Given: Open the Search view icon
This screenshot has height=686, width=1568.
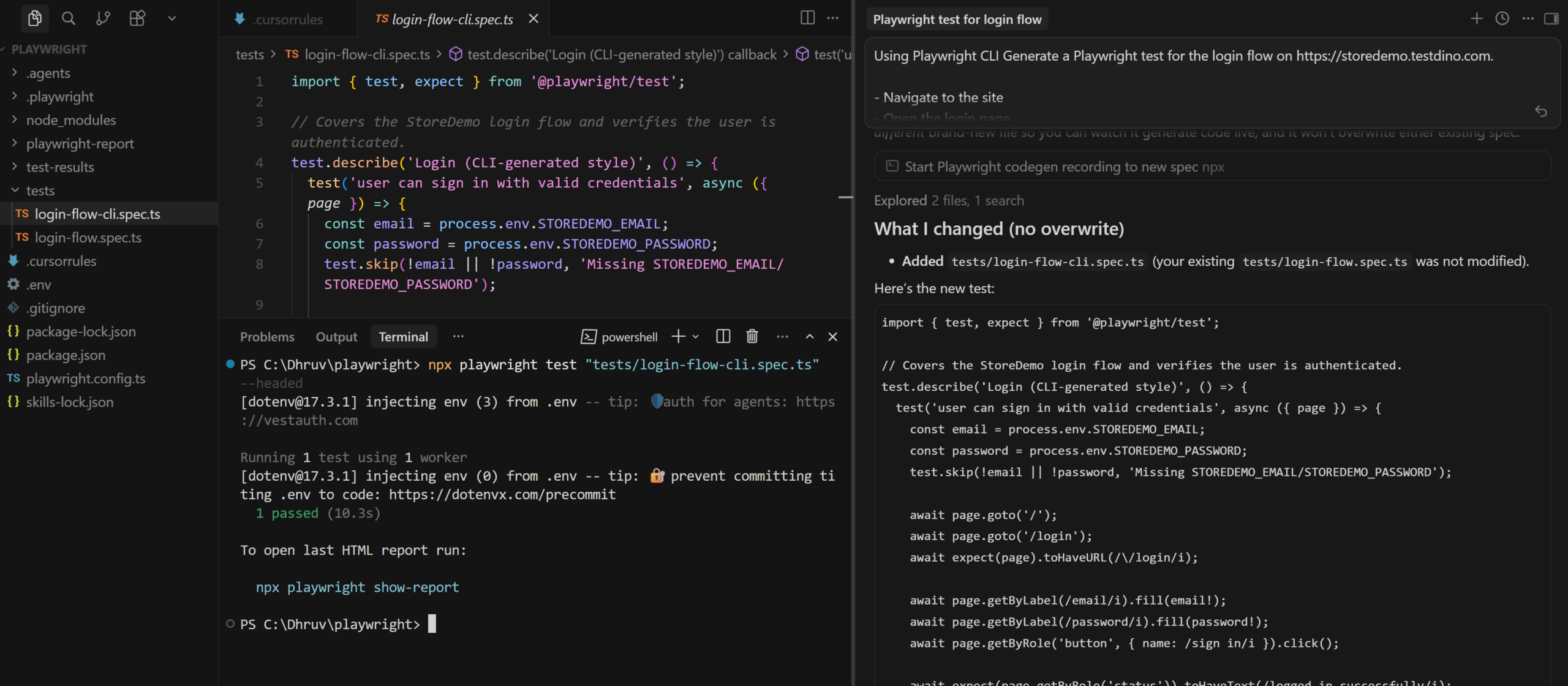Looking at the screenshot, I should (69, 18).
